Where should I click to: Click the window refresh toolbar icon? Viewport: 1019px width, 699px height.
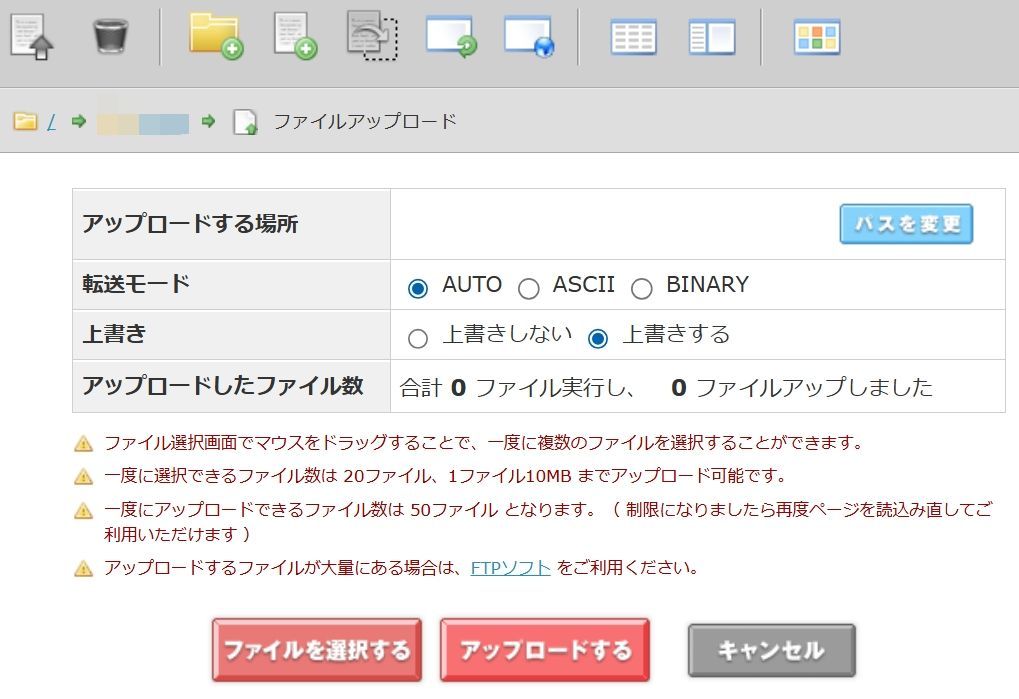point(451,36)
